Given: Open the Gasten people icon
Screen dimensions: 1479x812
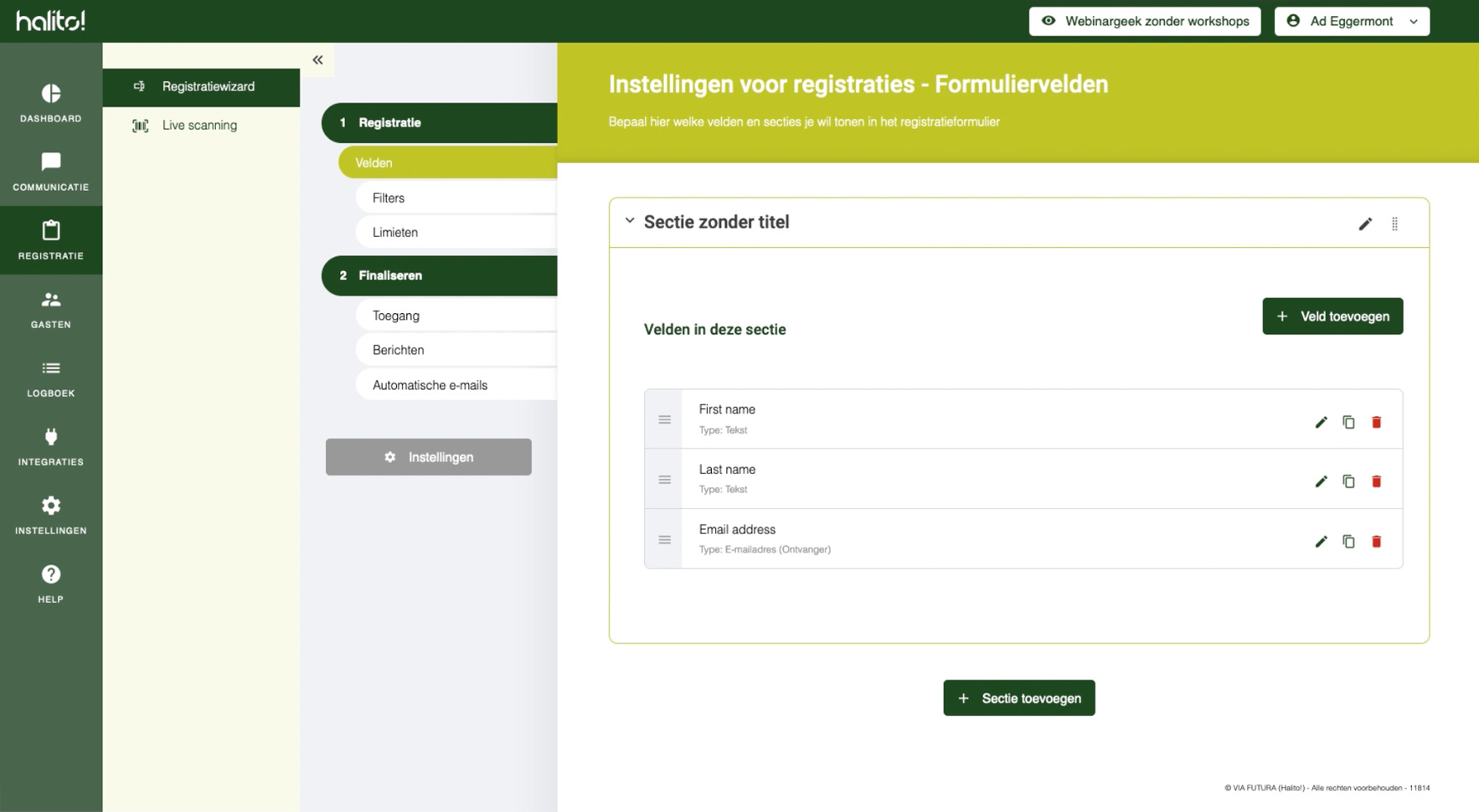Looking at the screenshot, I should click(51, 299).
